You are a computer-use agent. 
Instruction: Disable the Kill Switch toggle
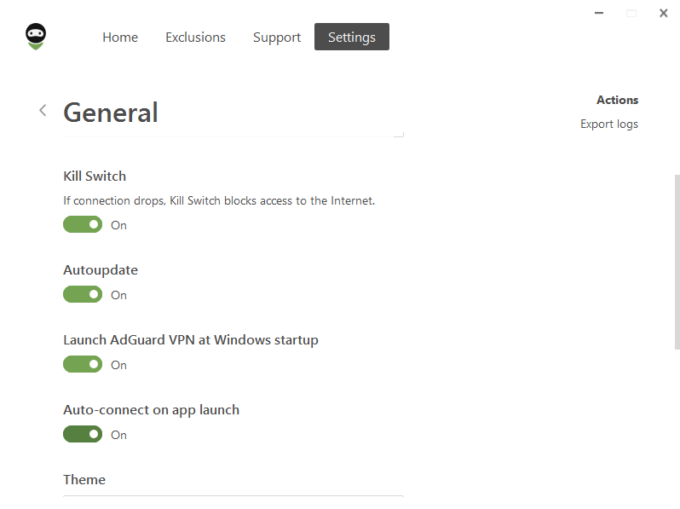[83, 225]
